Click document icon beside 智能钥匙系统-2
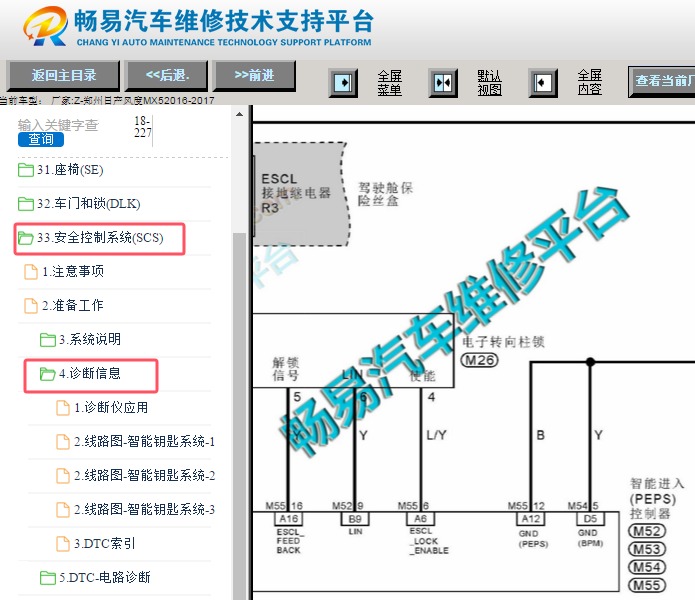This screenshot has height=600, width=695. click(x=63, y=476)
